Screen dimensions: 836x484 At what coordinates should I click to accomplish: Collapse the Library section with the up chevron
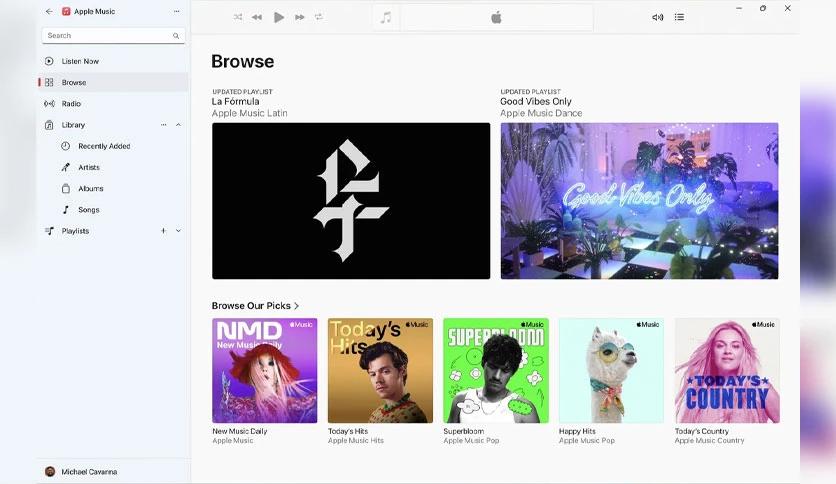(178, 125)
